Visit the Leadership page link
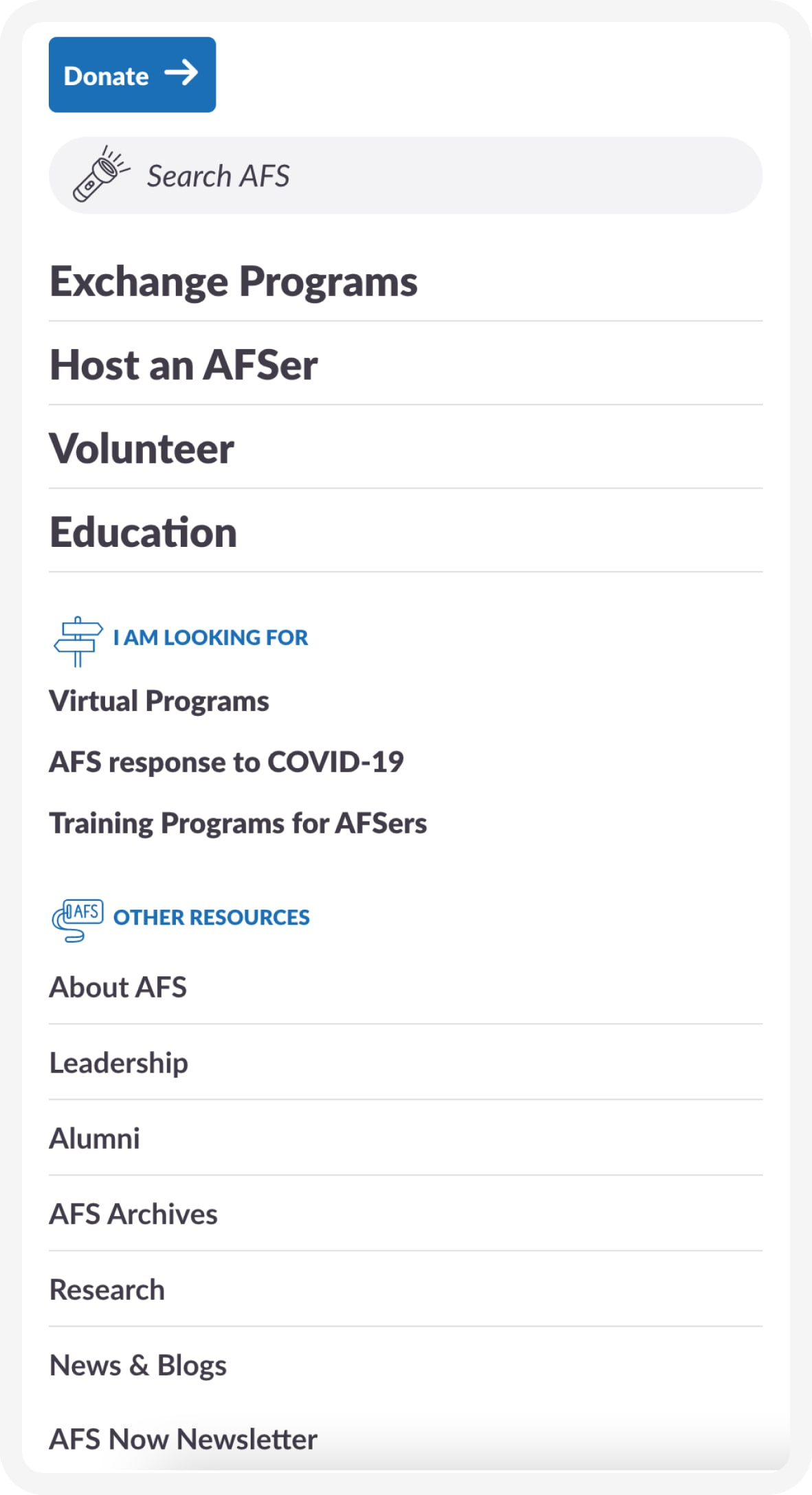This screenshot has width=812, height=1495. coord(405,1063)
